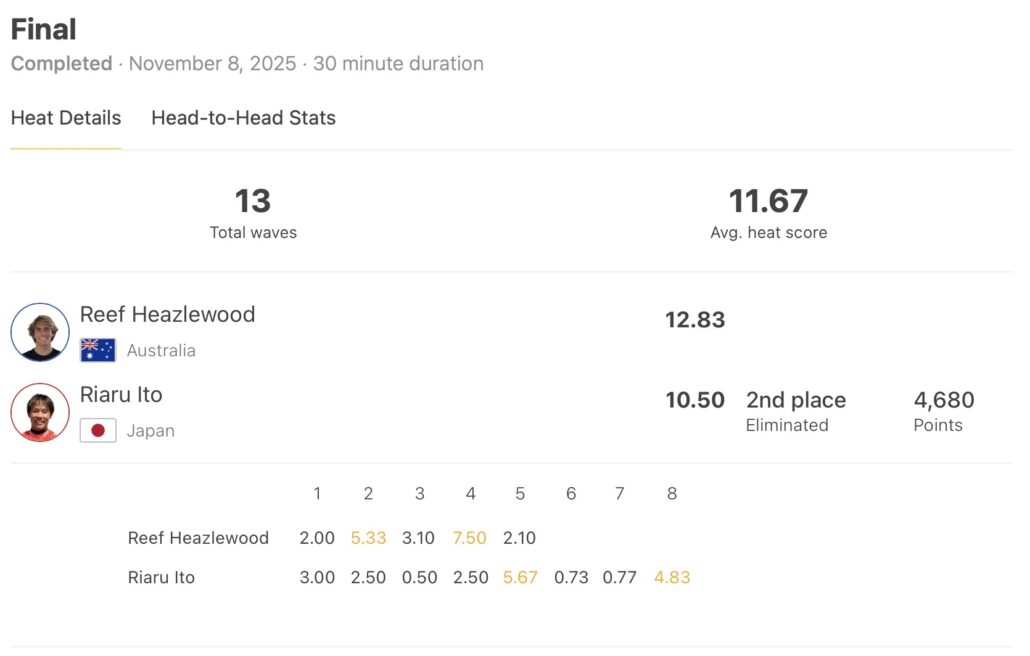
Task: Select the Heat Details tab
Action: (x=66, y=118)
